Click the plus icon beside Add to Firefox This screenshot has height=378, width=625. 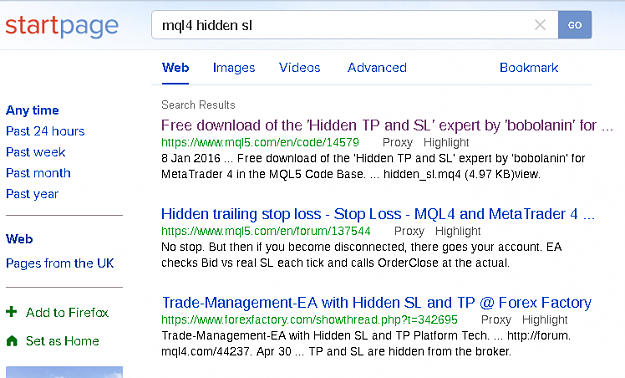[12, 312]
